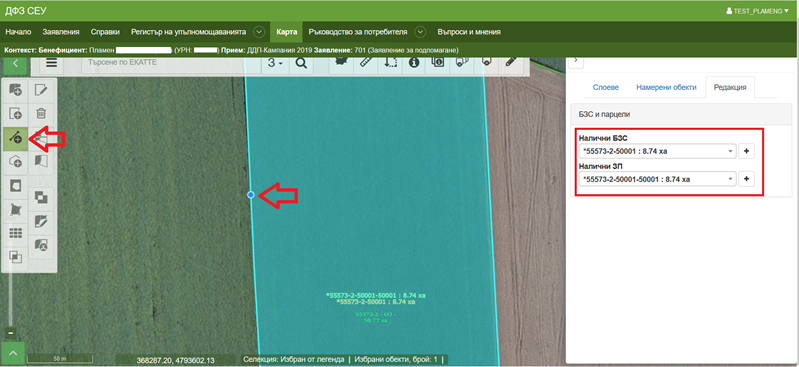
Task: Toggle the right side panel with chevron button
Action: click(575, 60)
